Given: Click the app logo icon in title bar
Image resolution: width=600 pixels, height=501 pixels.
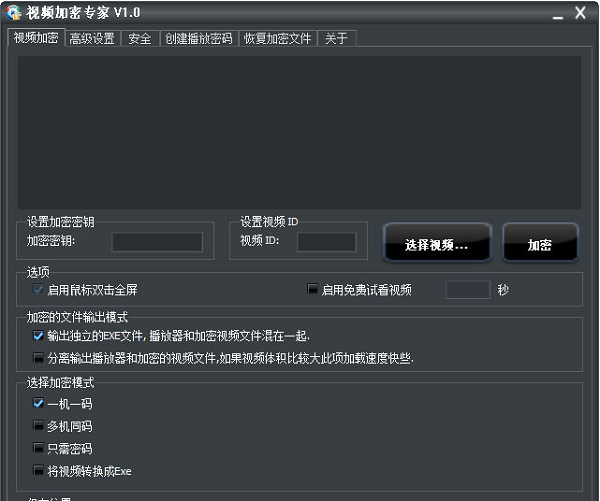Looking at the screenshot, I should pos(13,12).
